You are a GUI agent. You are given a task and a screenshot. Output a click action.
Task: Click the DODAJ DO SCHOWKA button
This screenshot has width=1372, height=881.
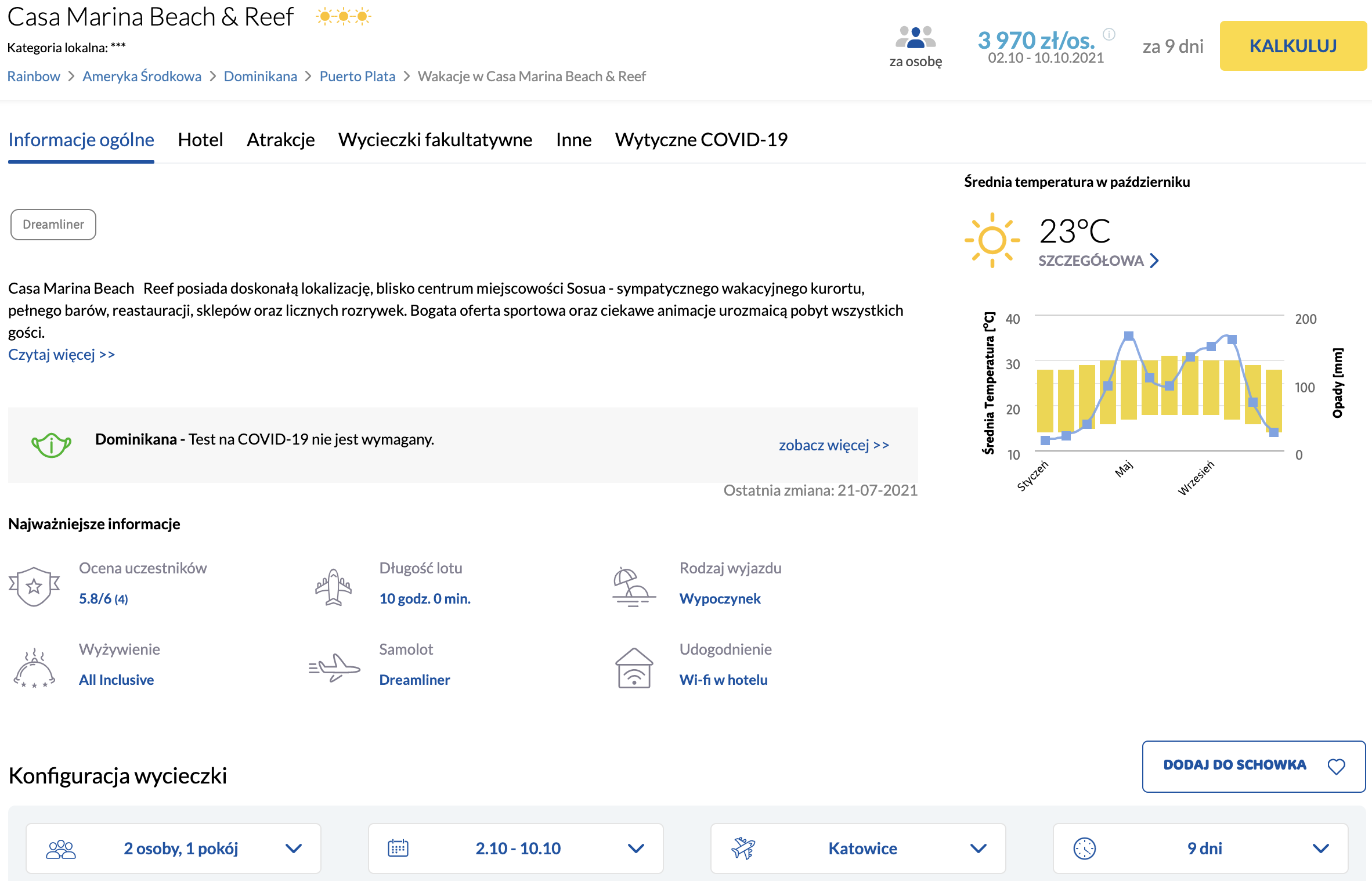pyautogui.click(x=1254, y=766)
